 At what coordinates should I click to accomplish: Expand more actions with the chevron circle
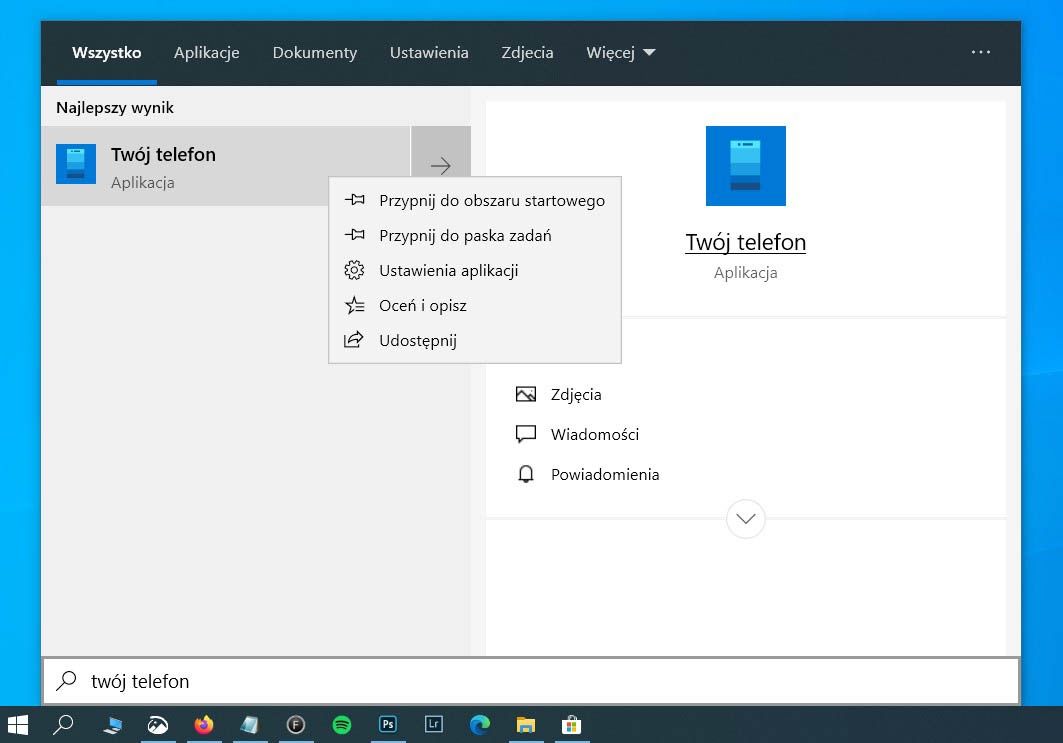pyautogui.click(x=746, y=519)
